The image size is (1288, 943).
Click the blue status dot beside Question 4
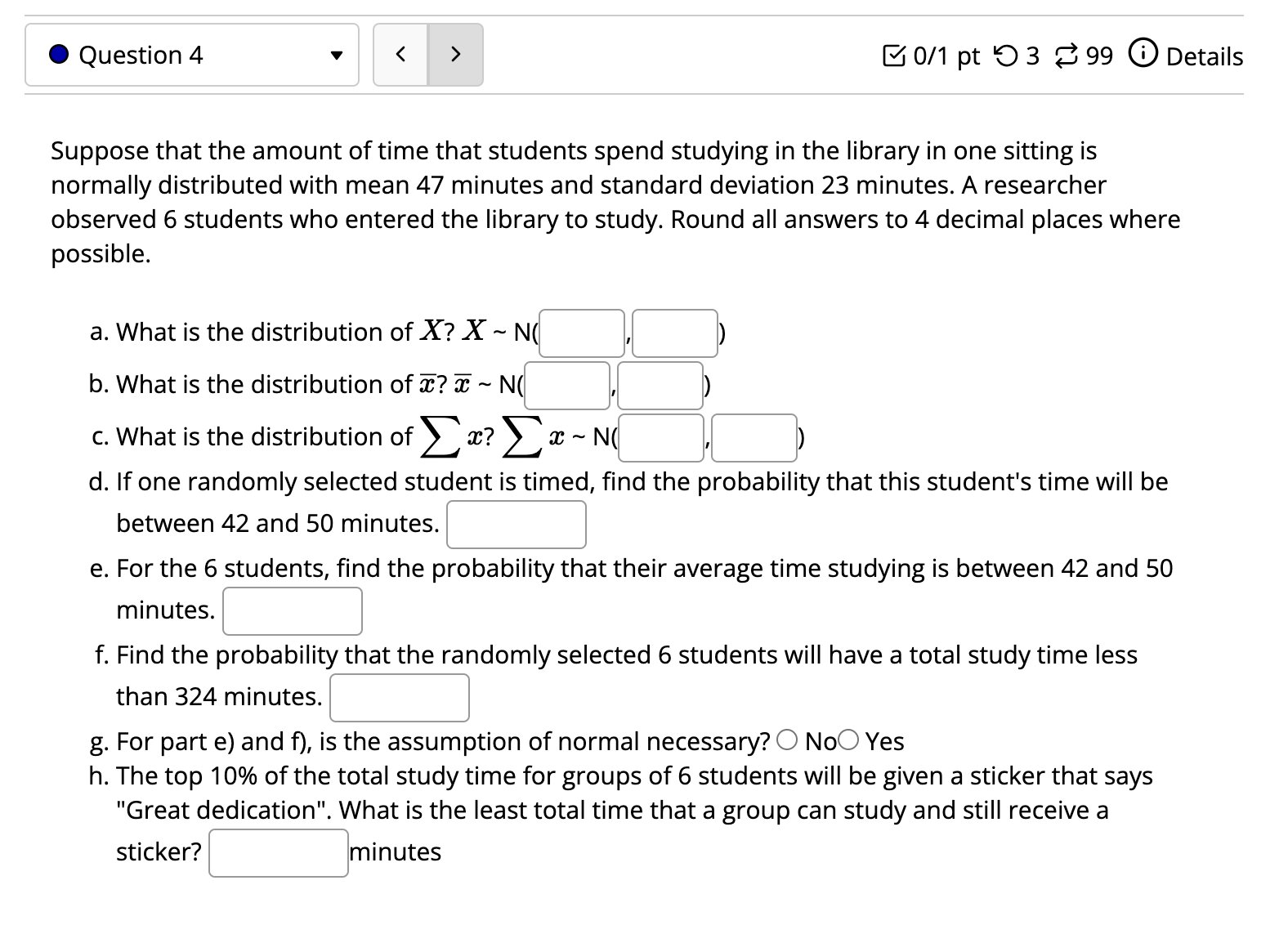[x=57, y=55]
